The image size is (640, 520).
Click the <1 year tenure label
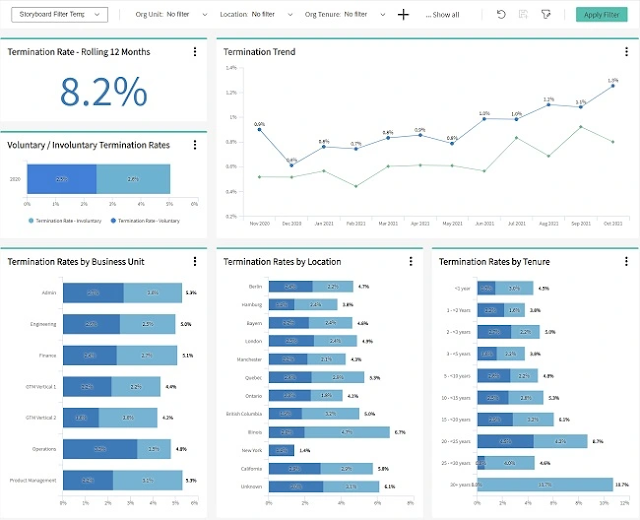(462, 289)
